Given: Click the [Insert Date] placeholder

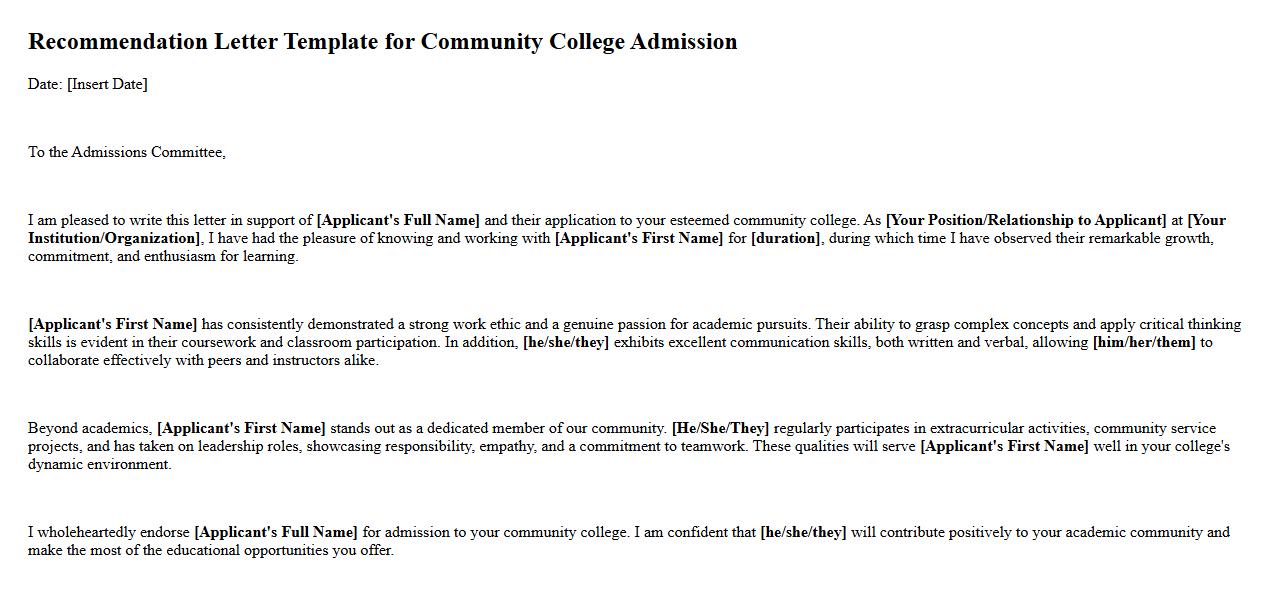Looking at the screenshot, I should (107, 84).
